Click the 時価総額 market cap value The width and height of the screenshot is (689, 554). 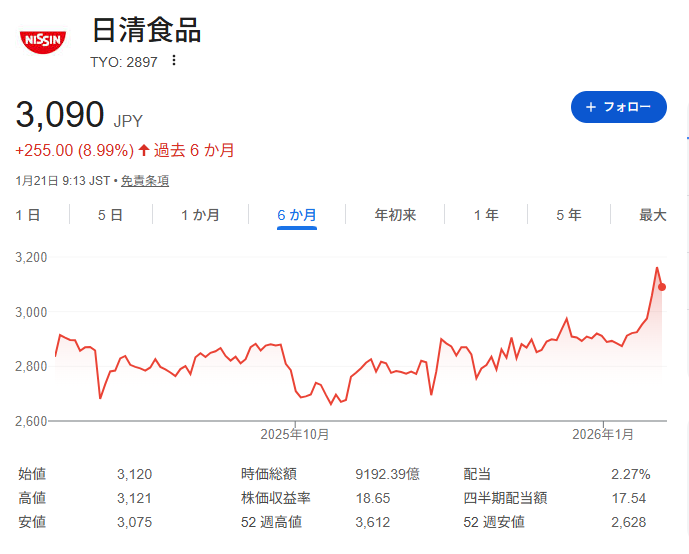389,474
